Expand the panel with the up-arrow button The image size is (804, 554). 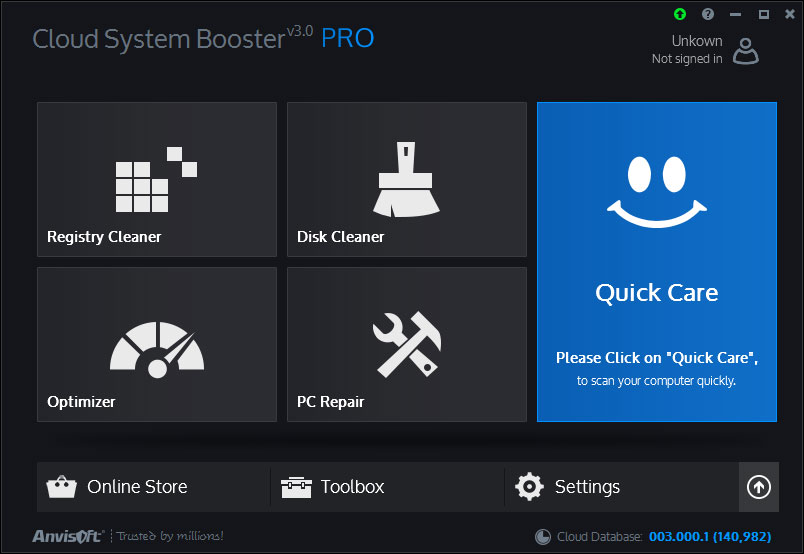pos(758,487)
